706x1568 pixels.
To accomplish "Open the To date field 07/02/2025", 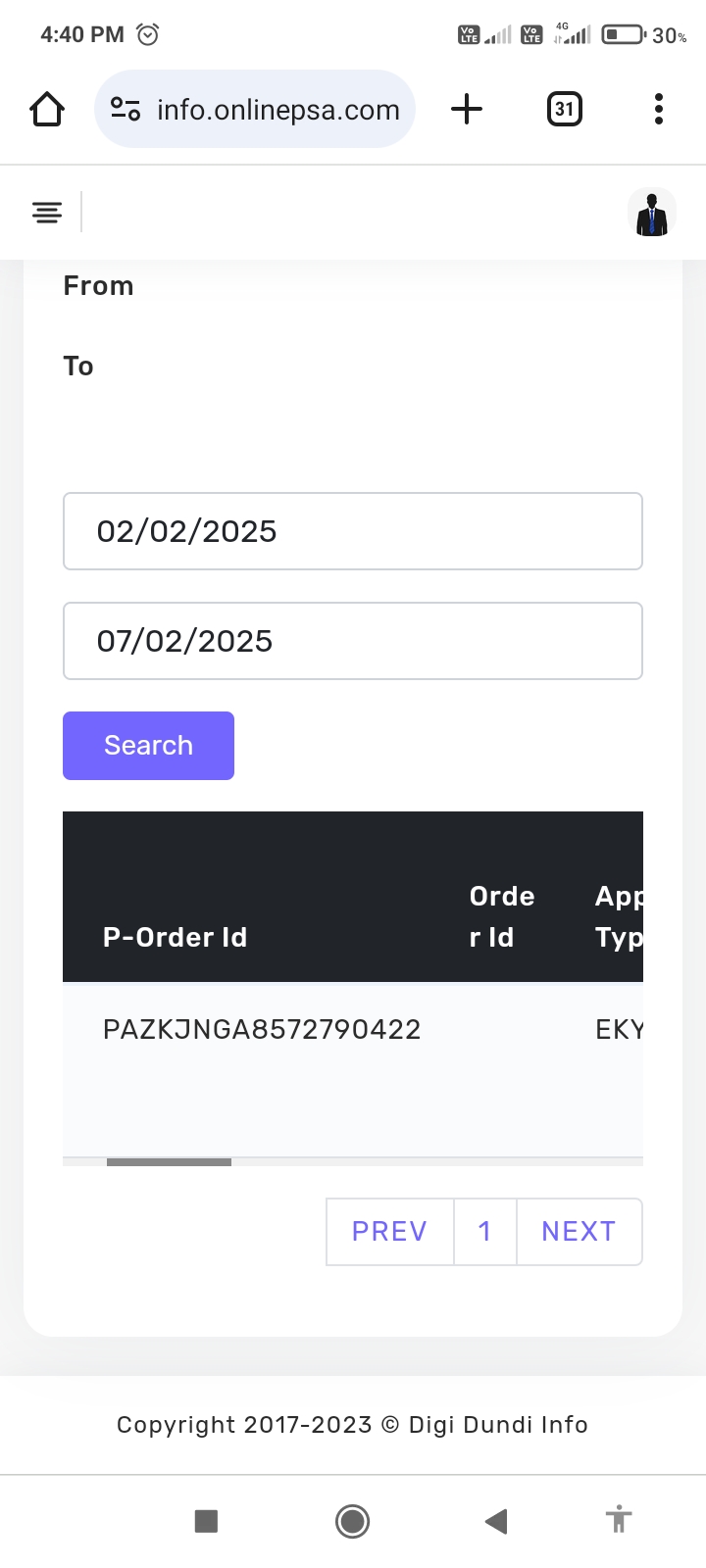I will (x=352, y=641).
